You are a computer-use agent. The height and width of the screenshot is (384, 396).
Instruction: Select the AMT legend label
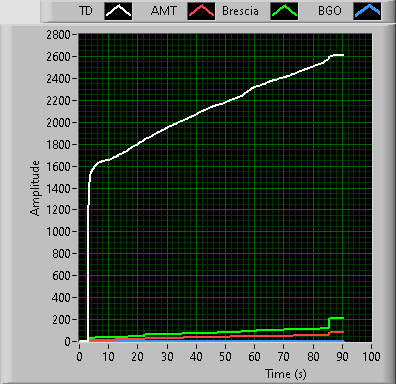[x=163, y=11]
